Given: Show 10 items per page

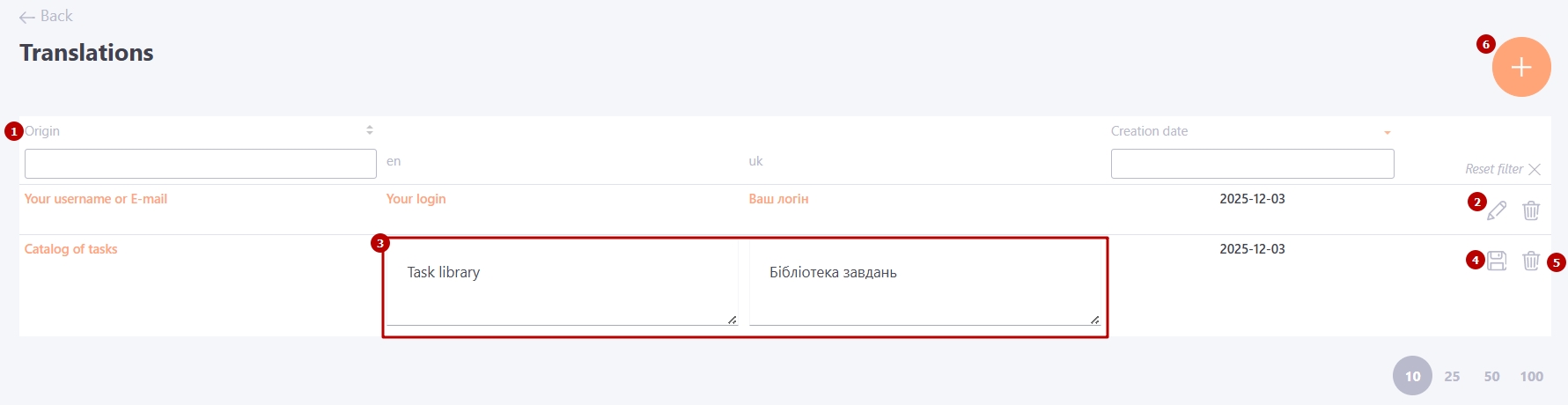Looking at the screenshot, I should click(1412, 376).
